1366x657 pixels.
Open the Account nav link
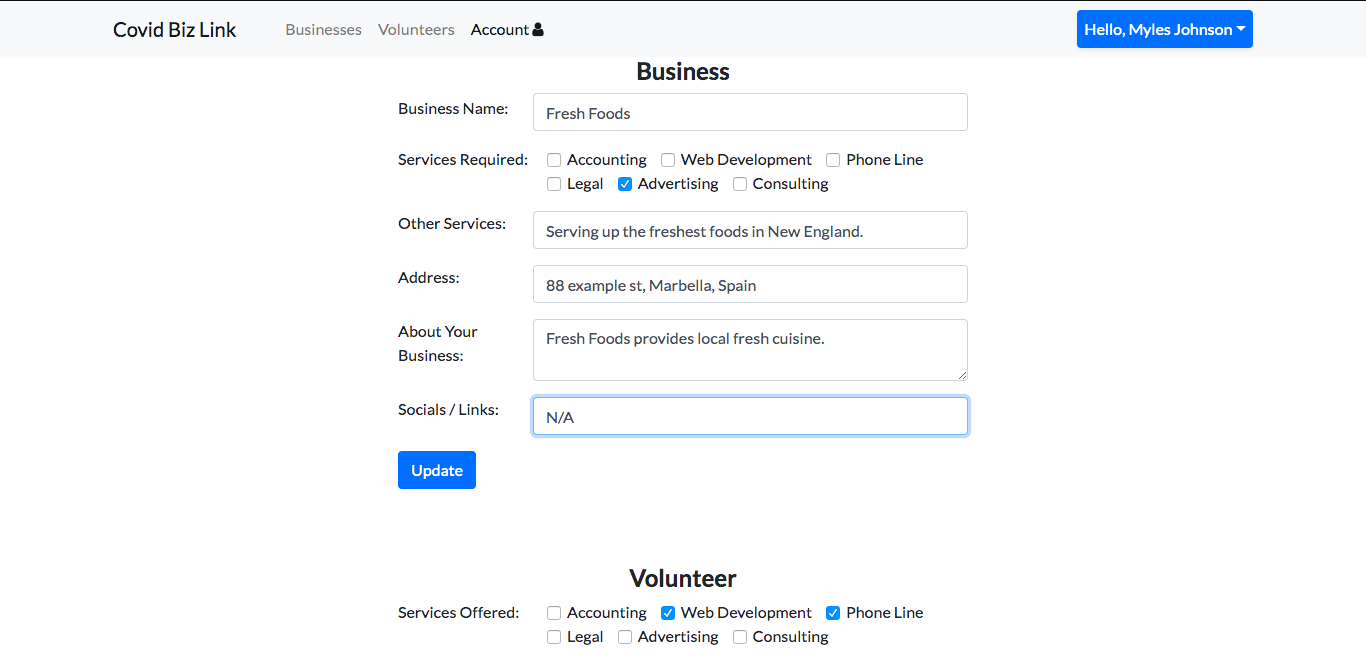coord(507,30)
